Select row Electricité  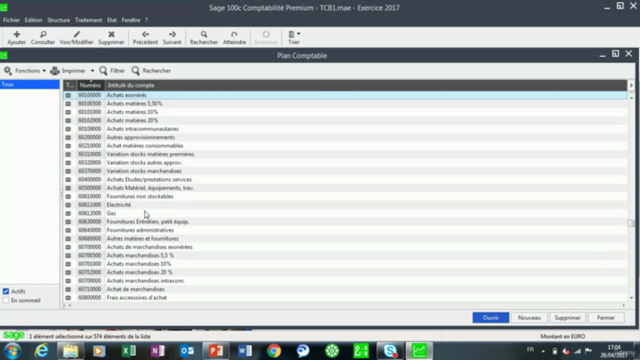345,205
